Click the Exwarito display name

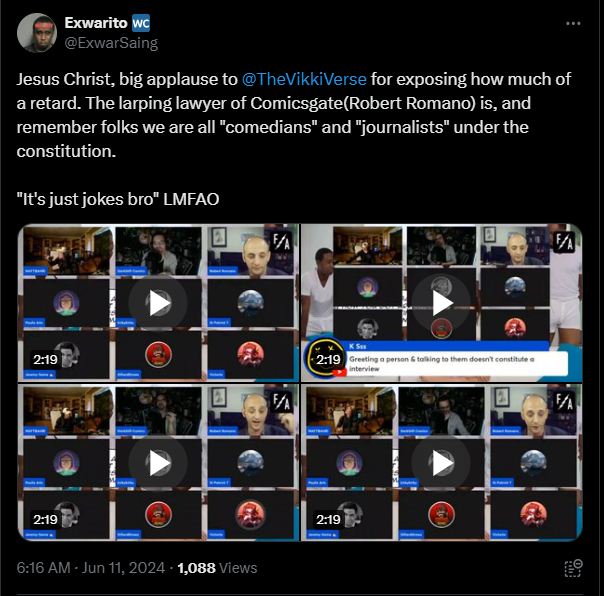pyautogui.click(x=96, y=23)
